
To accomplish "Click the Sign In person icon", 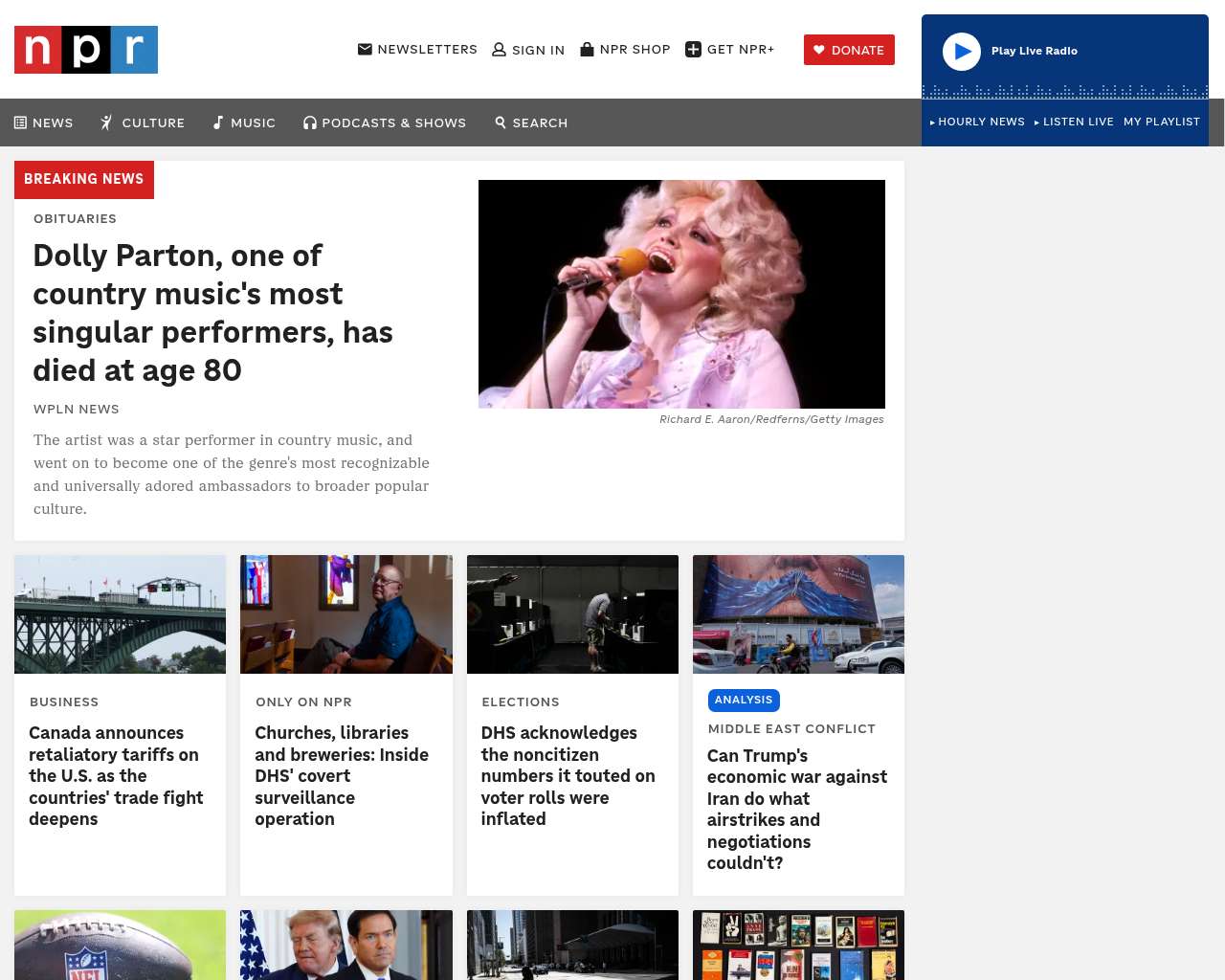I will (499, 50).
